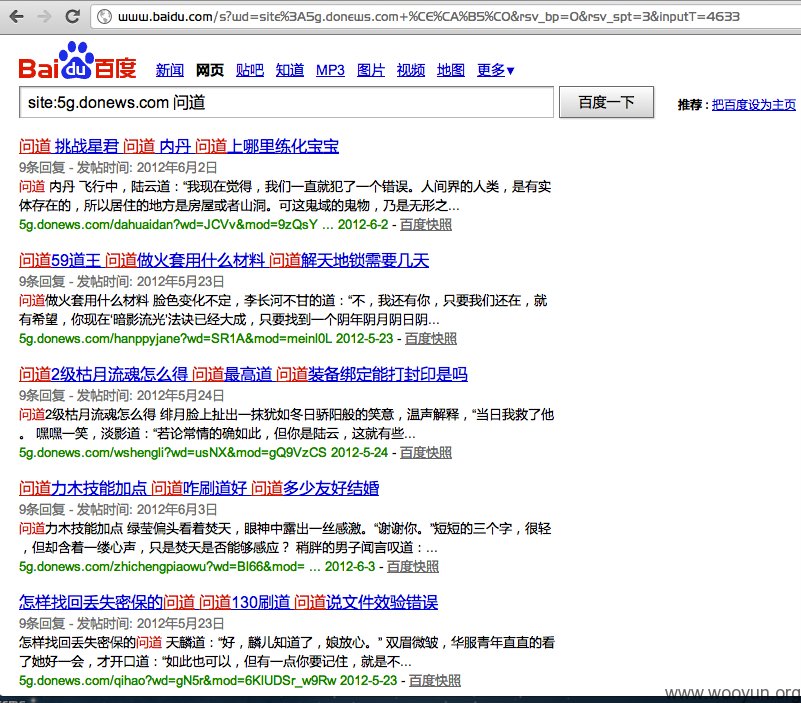Open the 贴吧 tab
Image resolution: width=801 pixels, height=703 pixels.
(250, 70)
